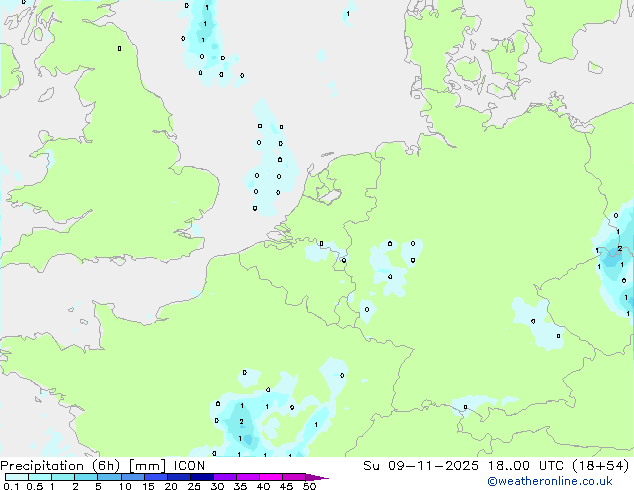Viewport: 634px width, 490px height.
Task: Click the "25" legend scale label
Action: pos(194,486)
